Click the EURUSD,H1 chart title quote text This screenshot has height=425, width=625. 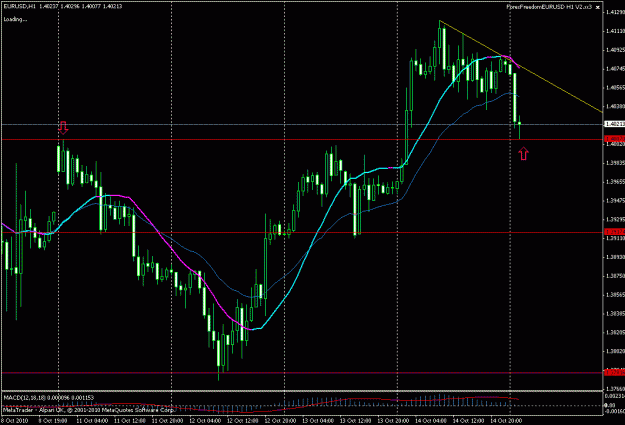click(63, 6)
